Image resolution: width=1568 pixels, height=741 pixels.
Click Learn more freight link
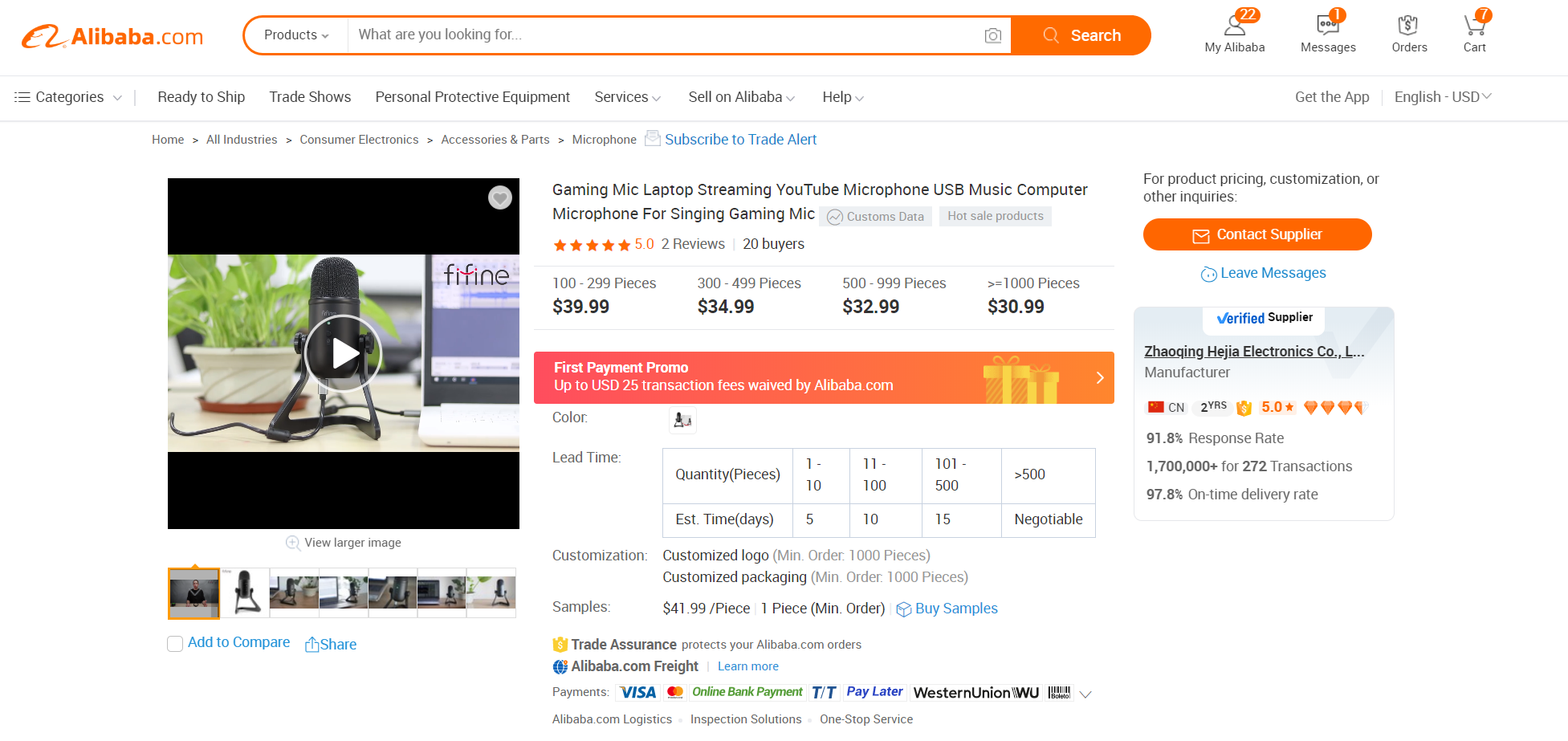[748, 666]
